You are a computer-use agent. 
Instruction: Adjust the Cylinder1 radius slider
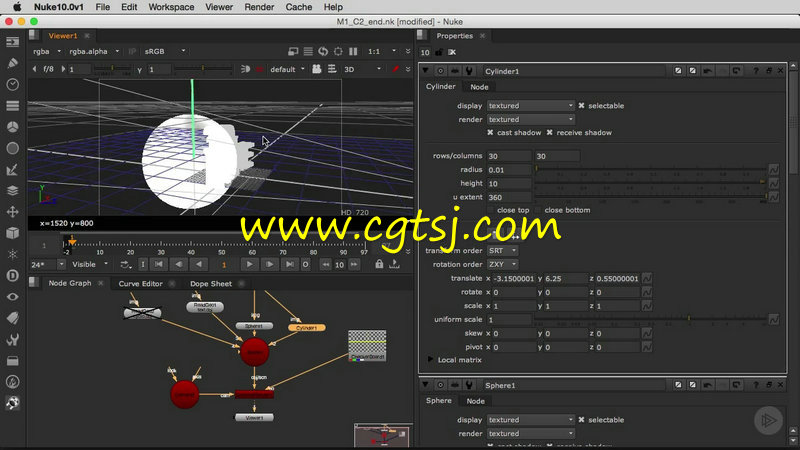click(x=651, y=169)
